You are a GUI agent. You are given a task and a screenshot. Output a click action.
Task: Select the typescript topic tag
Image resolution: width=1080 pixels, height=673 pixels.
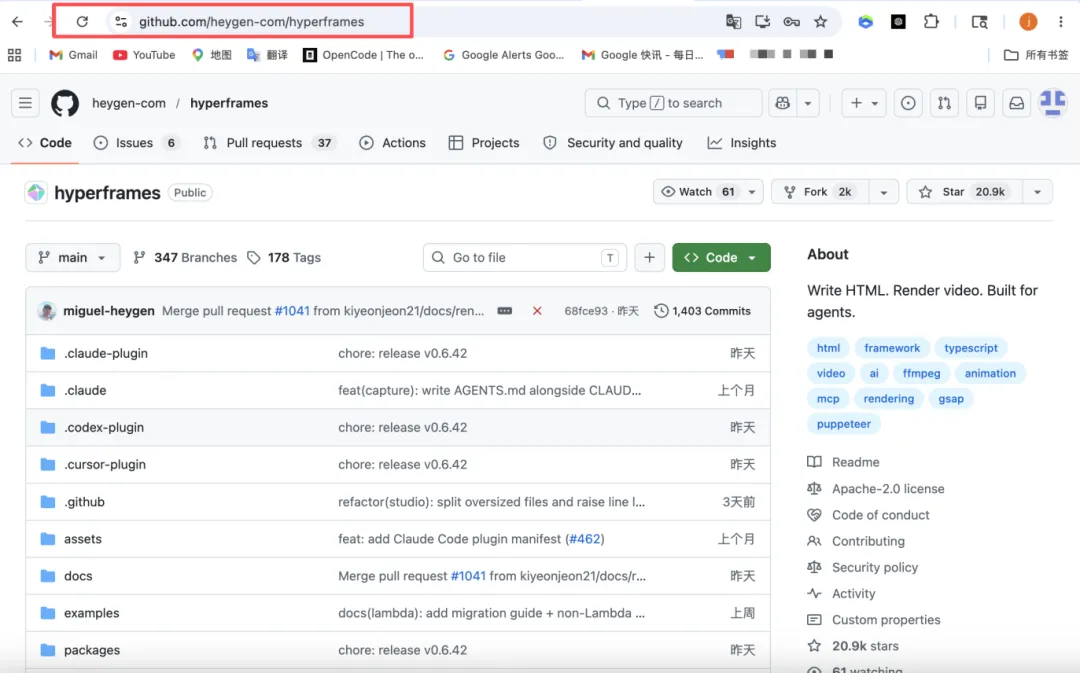tap(970, 349)
